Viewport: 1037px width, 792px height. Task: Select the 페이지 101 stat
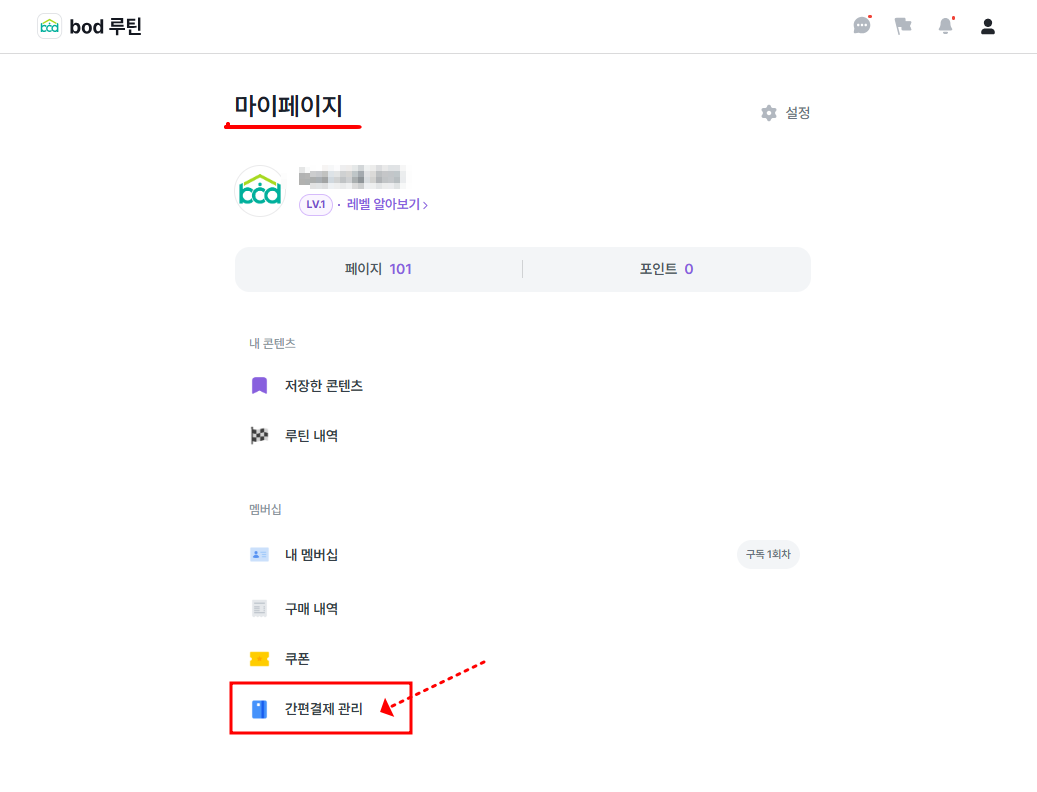point(378,269)
